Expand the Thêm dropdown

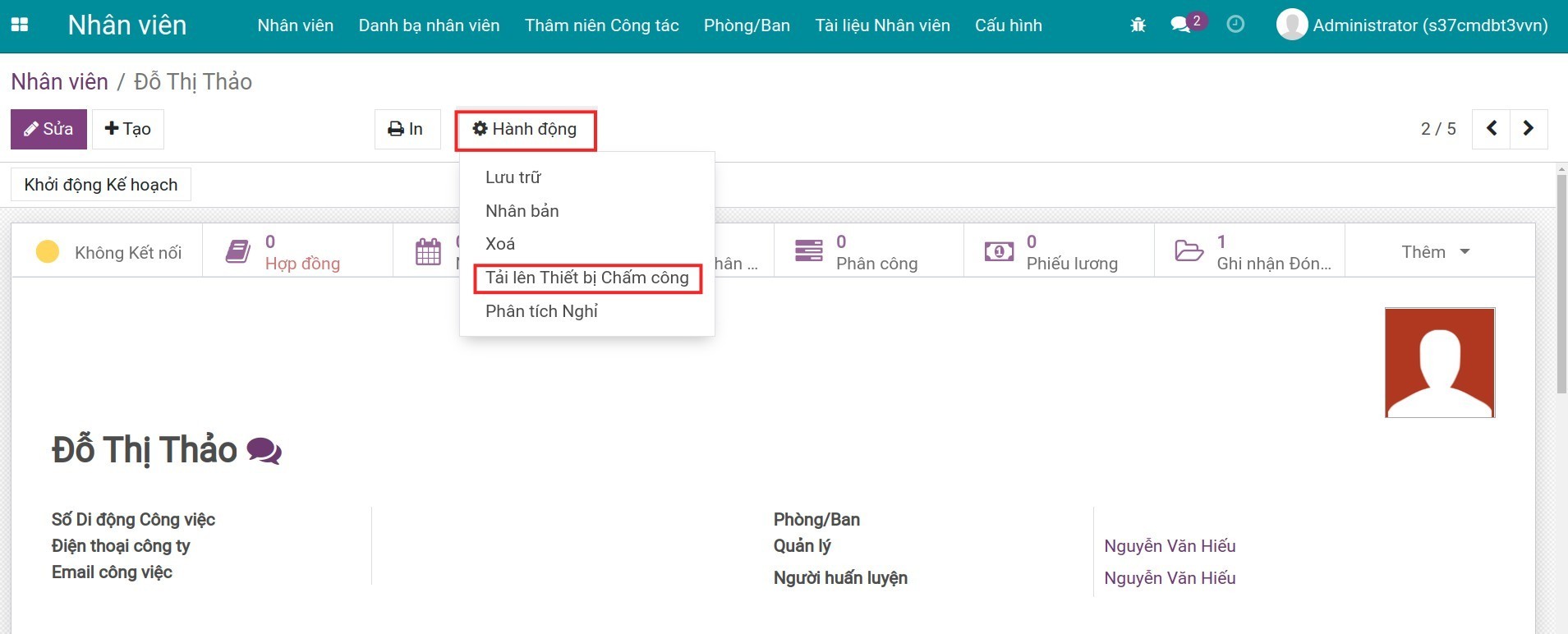(1435, 251)
